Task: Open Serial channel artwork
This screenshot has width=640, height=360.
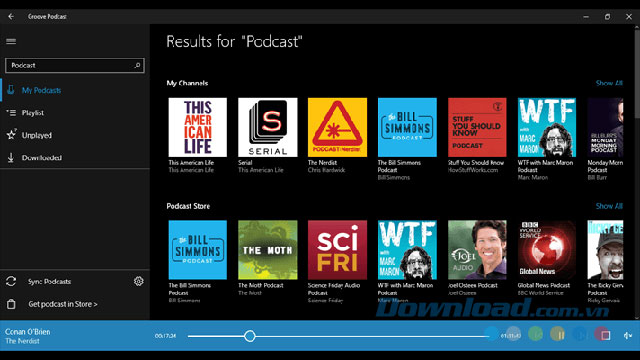Action: pos(268,127)
